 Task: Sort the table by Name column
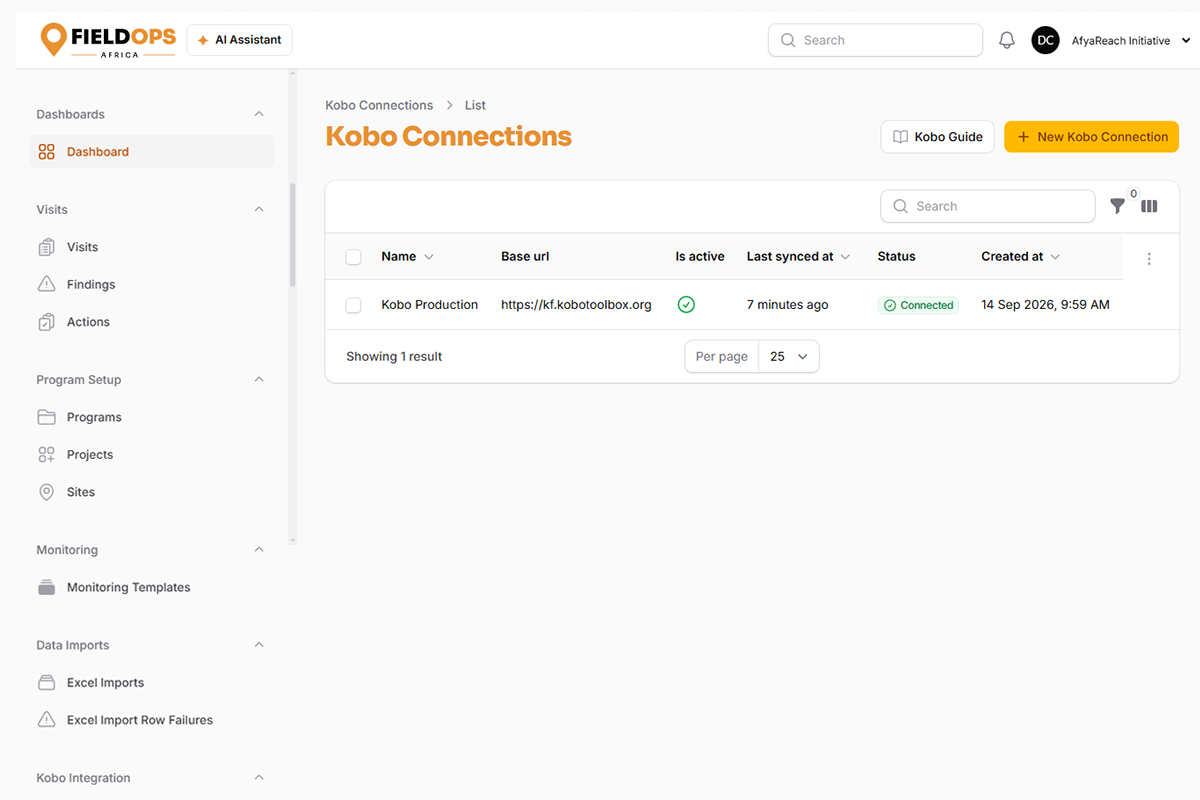pyautogui.click(x=407, y=257)
